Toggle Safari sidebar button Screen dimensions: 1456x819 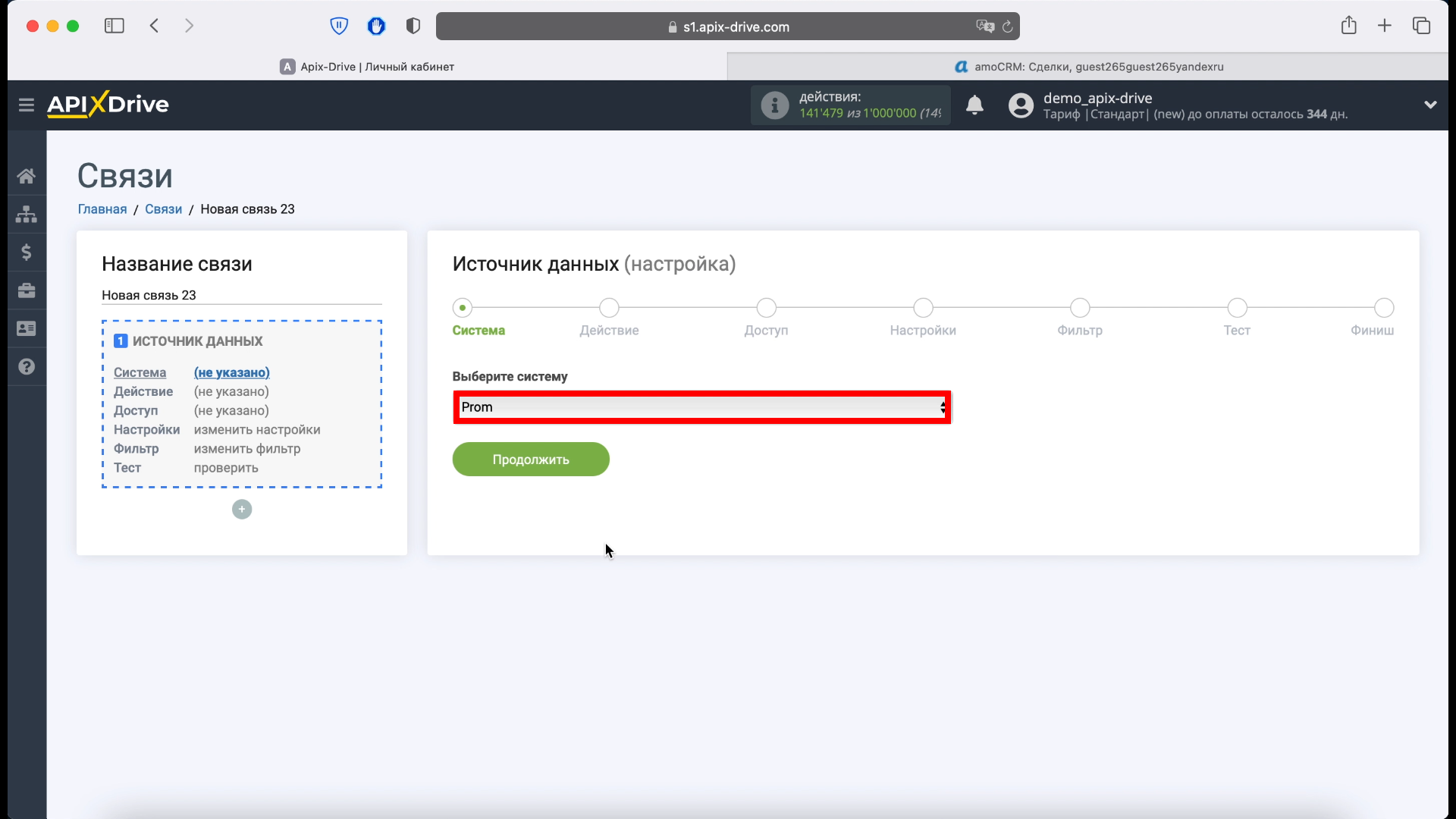[114, 26]
